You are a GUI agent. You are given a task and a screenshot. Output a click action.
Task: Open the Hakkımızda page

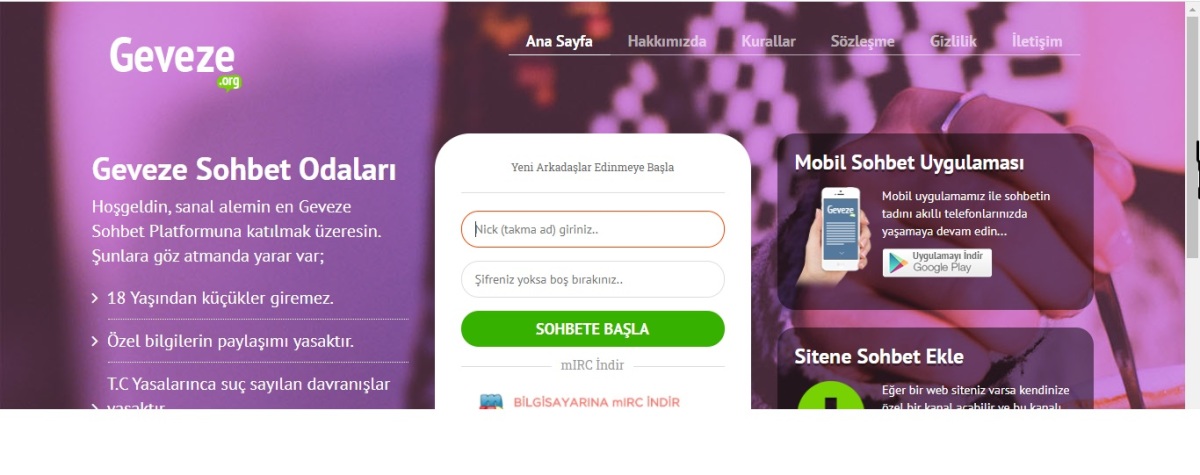click(667, 41)
